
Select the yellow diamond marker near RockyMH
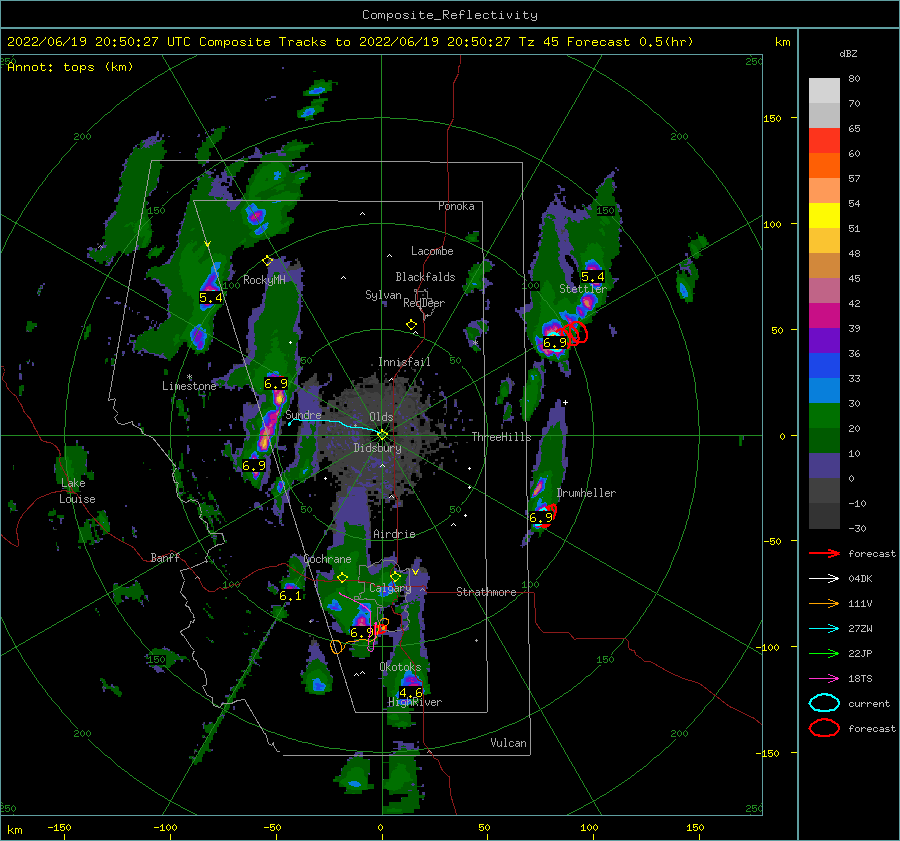[x=267, y=261]
